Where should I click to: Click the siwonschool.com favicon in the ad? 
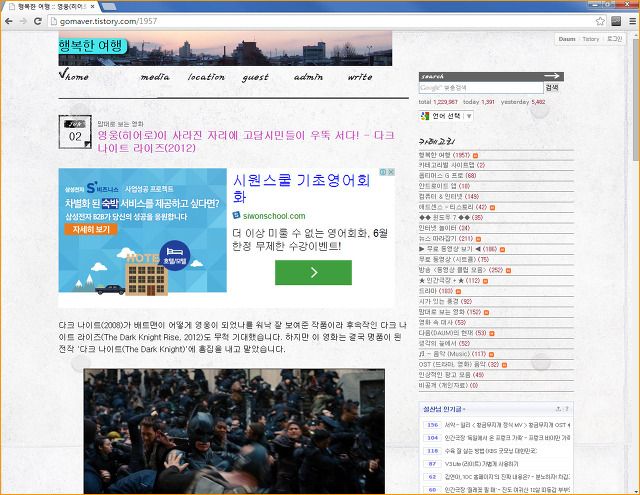pos(236,215)
